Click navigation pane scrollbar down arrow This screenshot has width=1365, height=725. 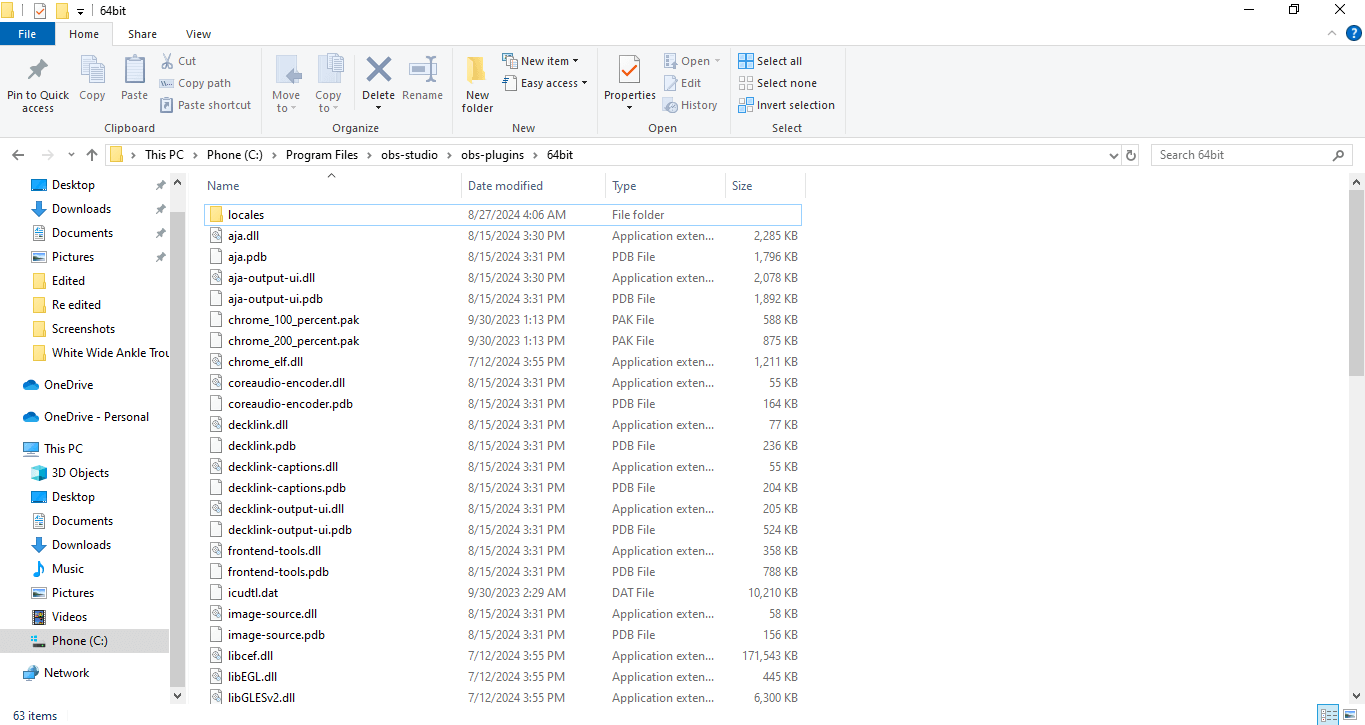[x=178, y=695]
